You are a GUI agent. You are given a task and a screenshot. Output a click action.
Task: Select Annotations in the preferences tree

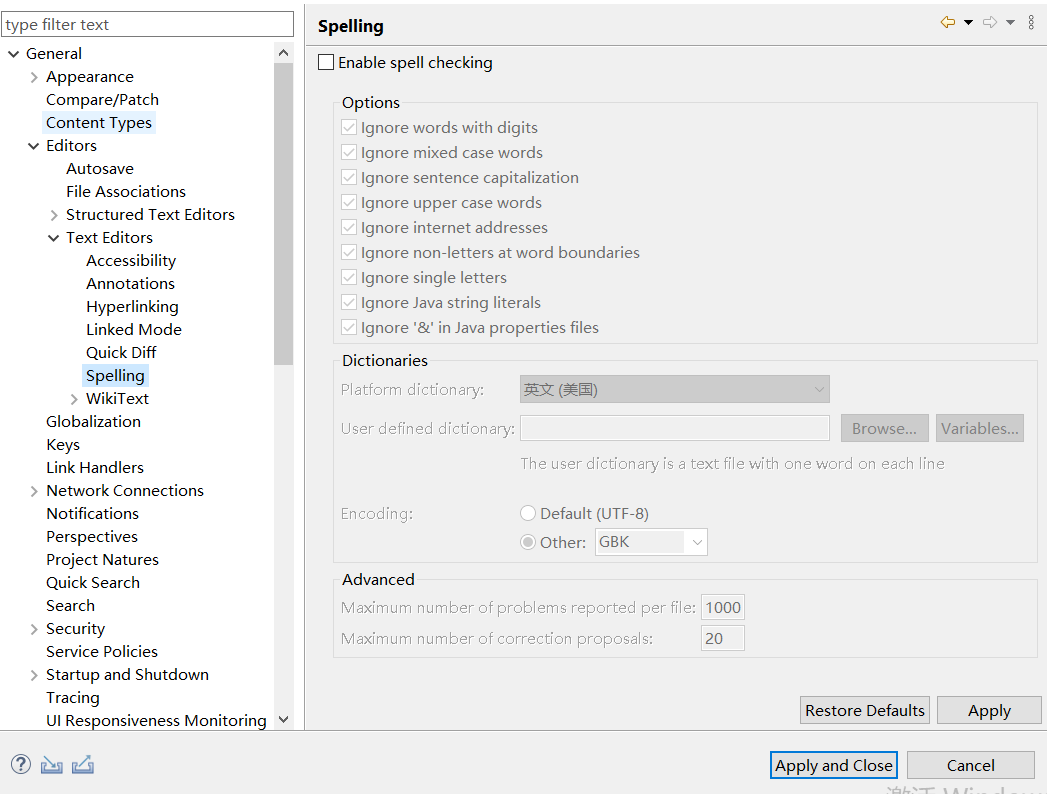130,284
